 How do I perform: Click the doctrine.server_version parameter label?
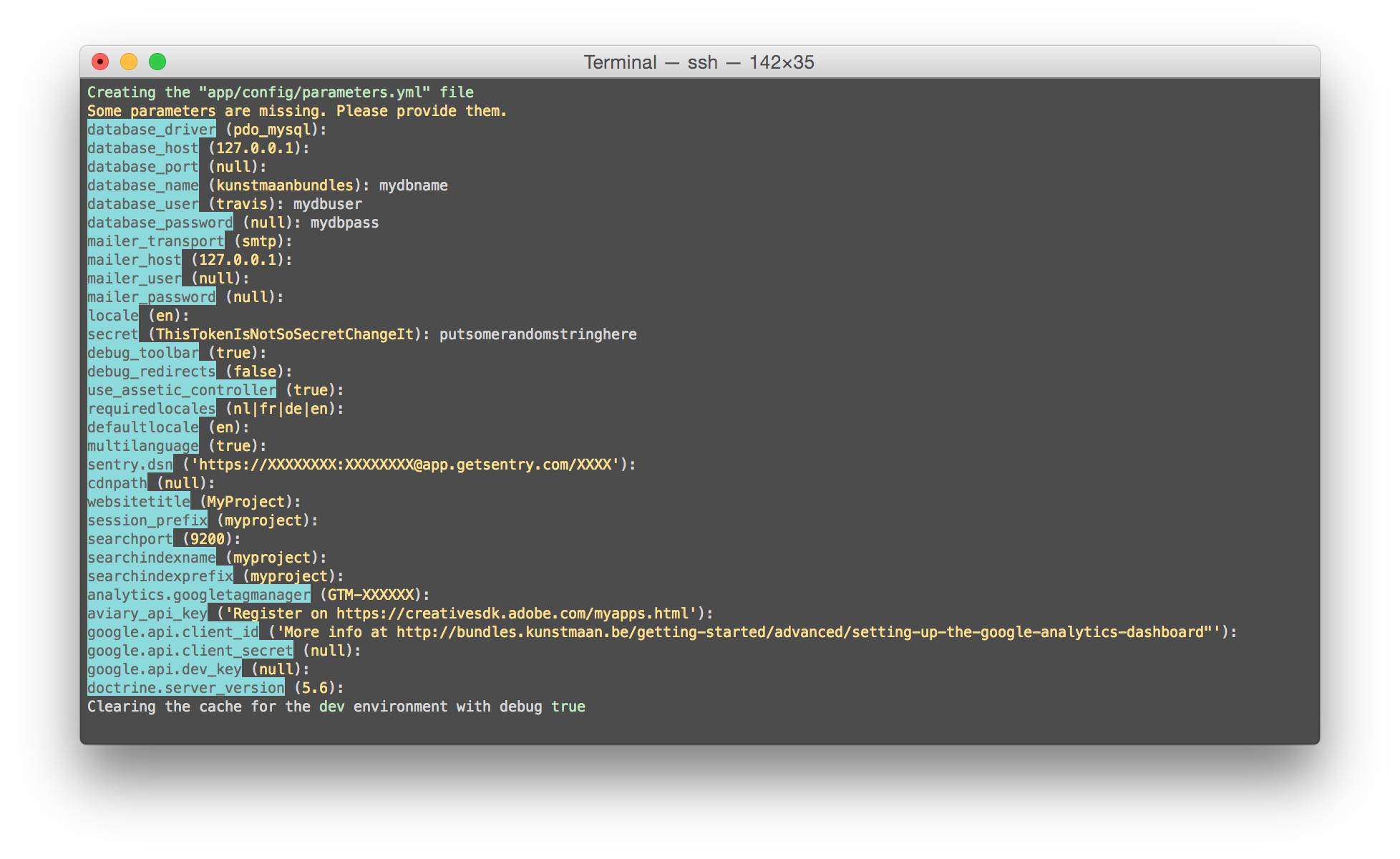tap(185, 688)
